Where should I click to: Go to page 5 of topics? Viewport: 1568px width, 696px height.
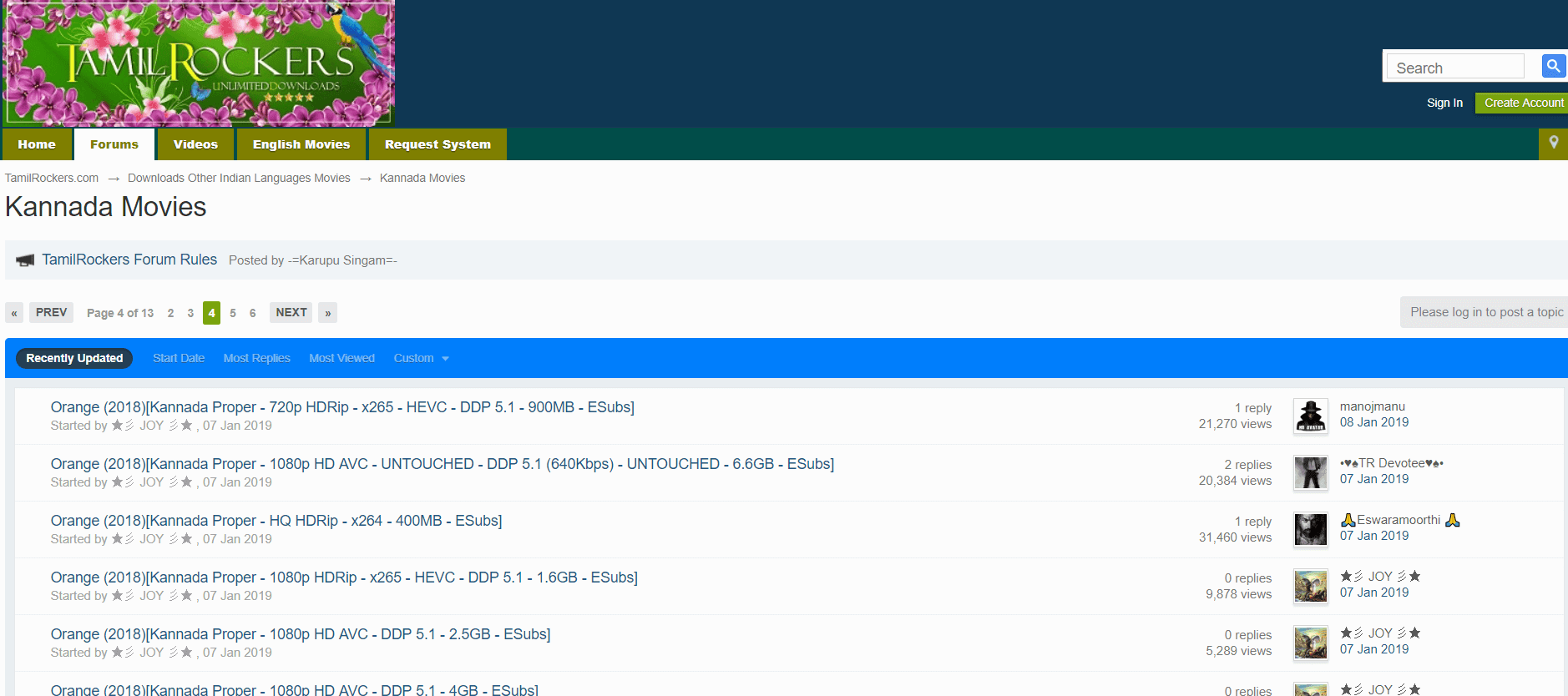tap(233, 313)
